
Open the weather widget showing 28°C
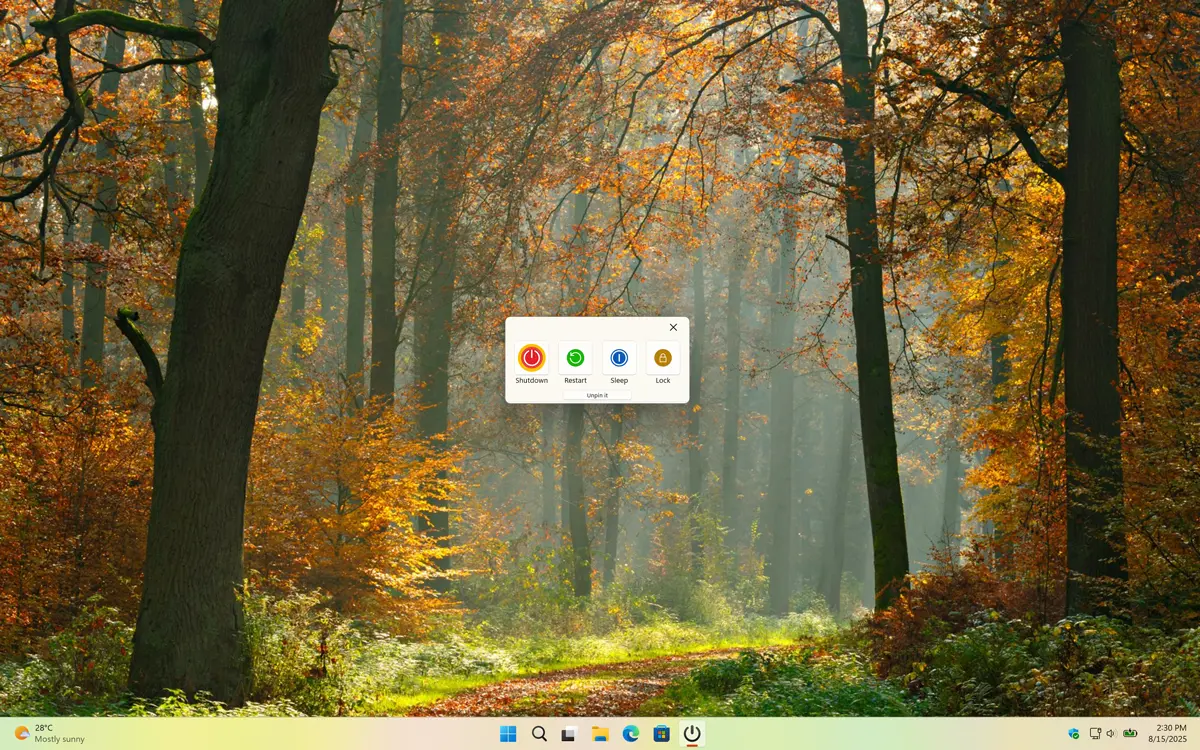49,734
